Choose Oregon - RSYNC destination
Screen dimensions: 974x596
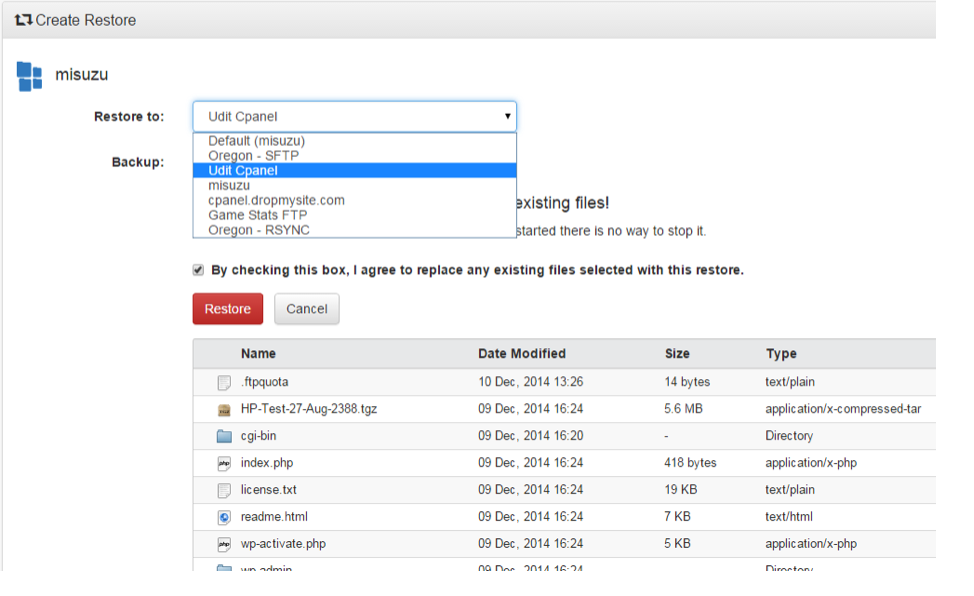(x=259, y=230)
